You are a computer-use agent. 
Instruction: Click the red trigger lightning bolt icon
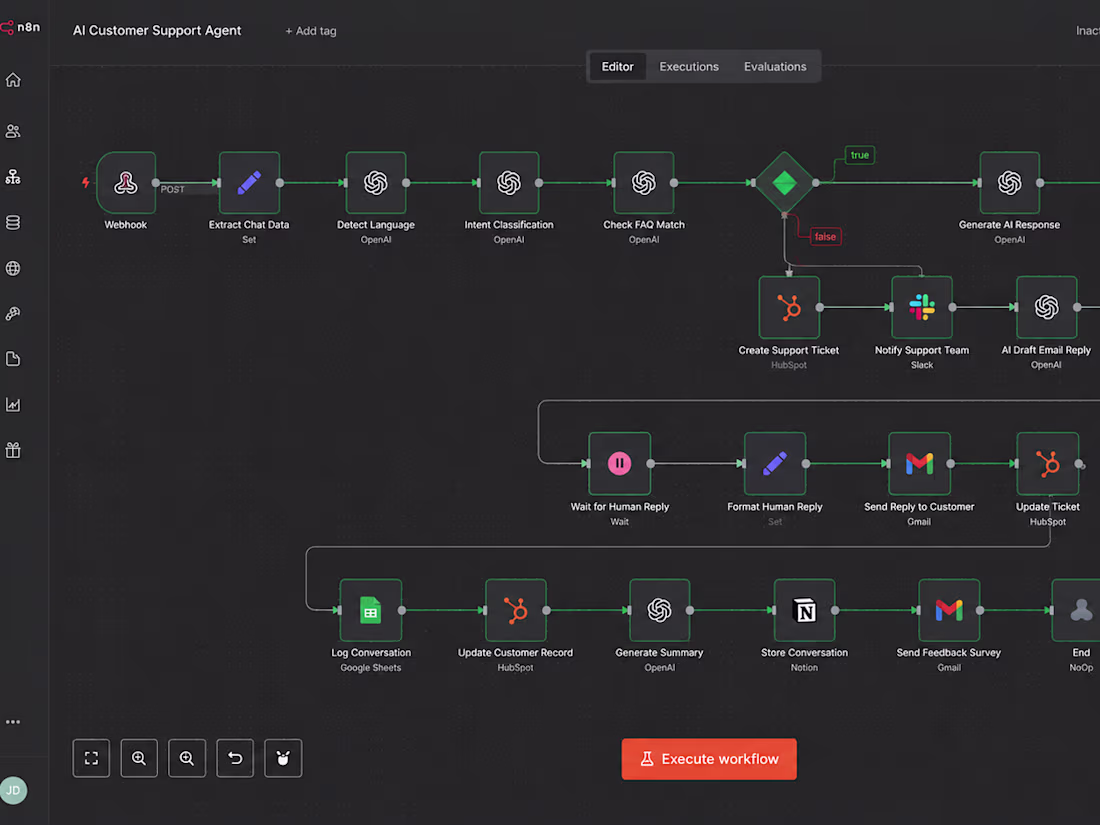[x=86, y=183]
